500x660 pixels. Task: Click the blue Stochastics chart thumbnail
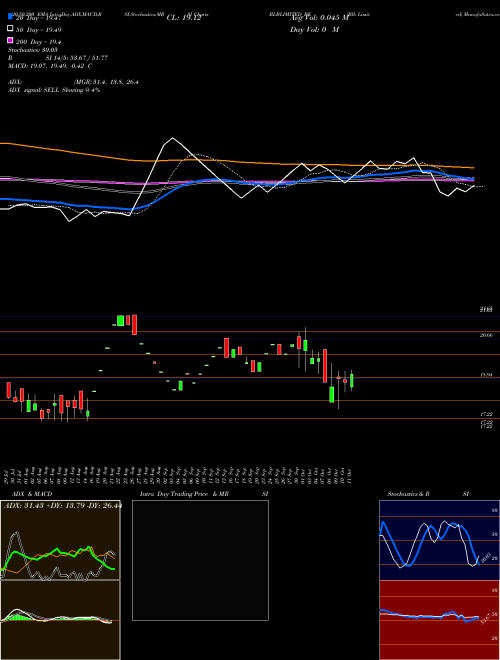(x=439, y=540)
